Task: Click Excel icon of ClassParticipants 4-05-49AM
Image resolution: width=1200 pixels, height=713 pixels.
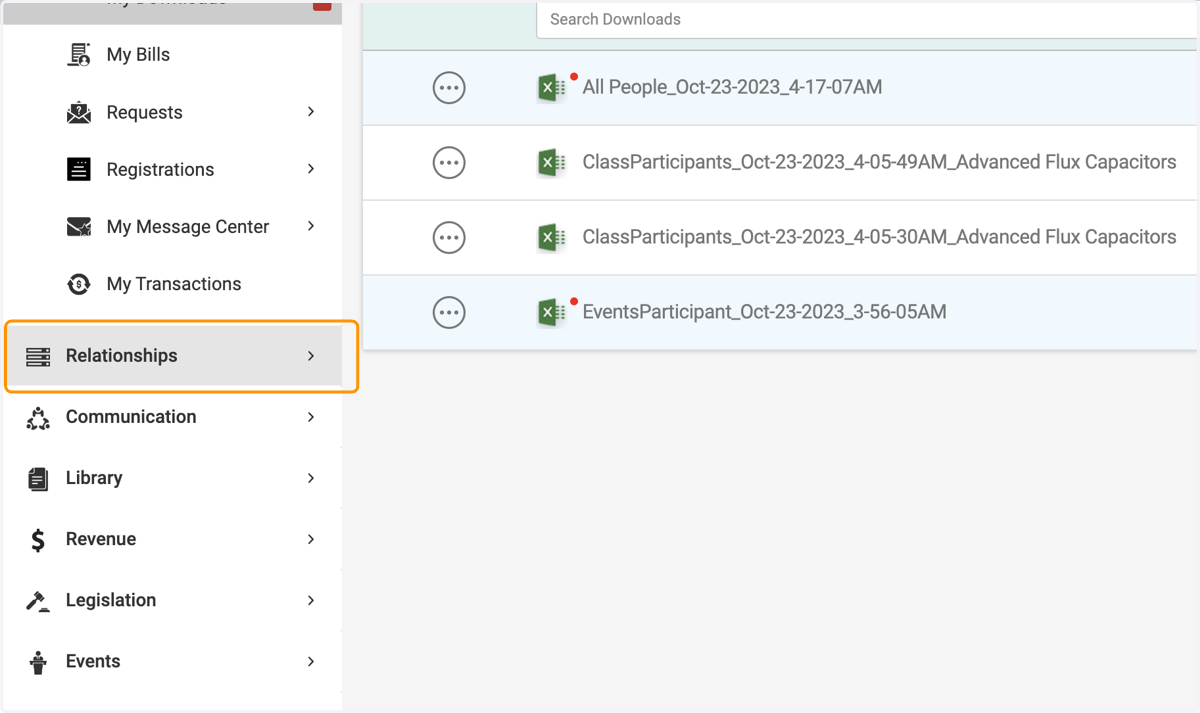Action: (x=551, y=162)
